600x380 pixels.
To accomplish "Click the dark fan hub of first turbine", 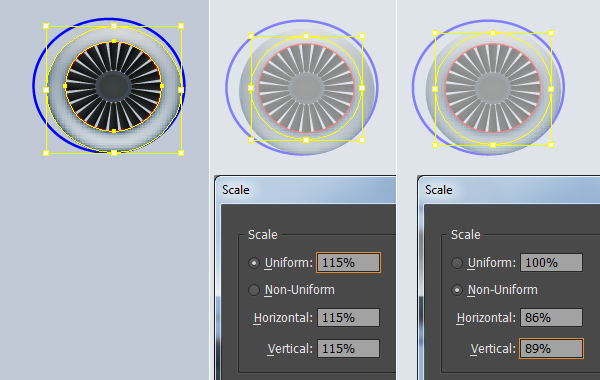I will click(114, 86).
